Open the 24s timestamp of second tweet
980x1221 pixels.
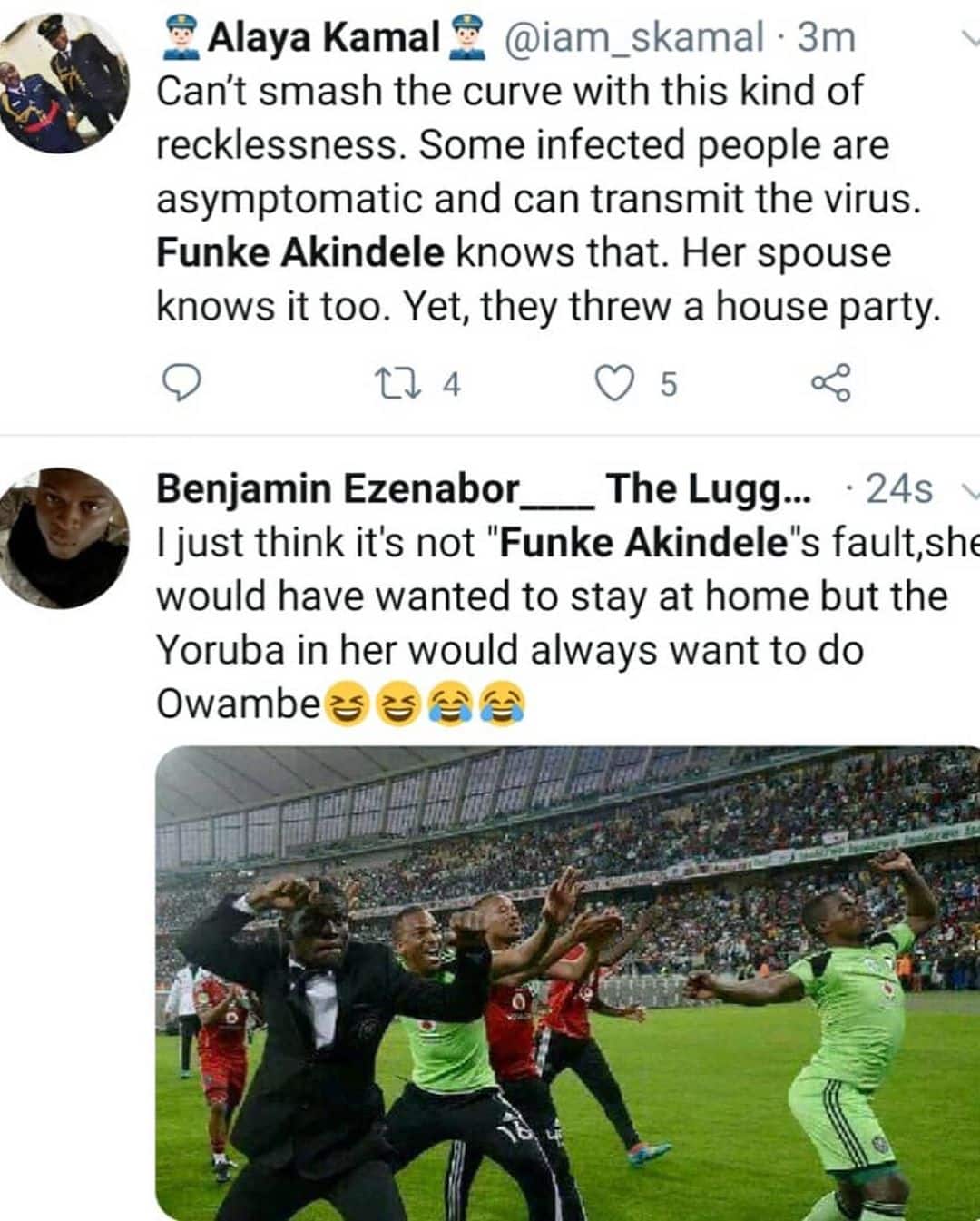(x=899, y=489)
